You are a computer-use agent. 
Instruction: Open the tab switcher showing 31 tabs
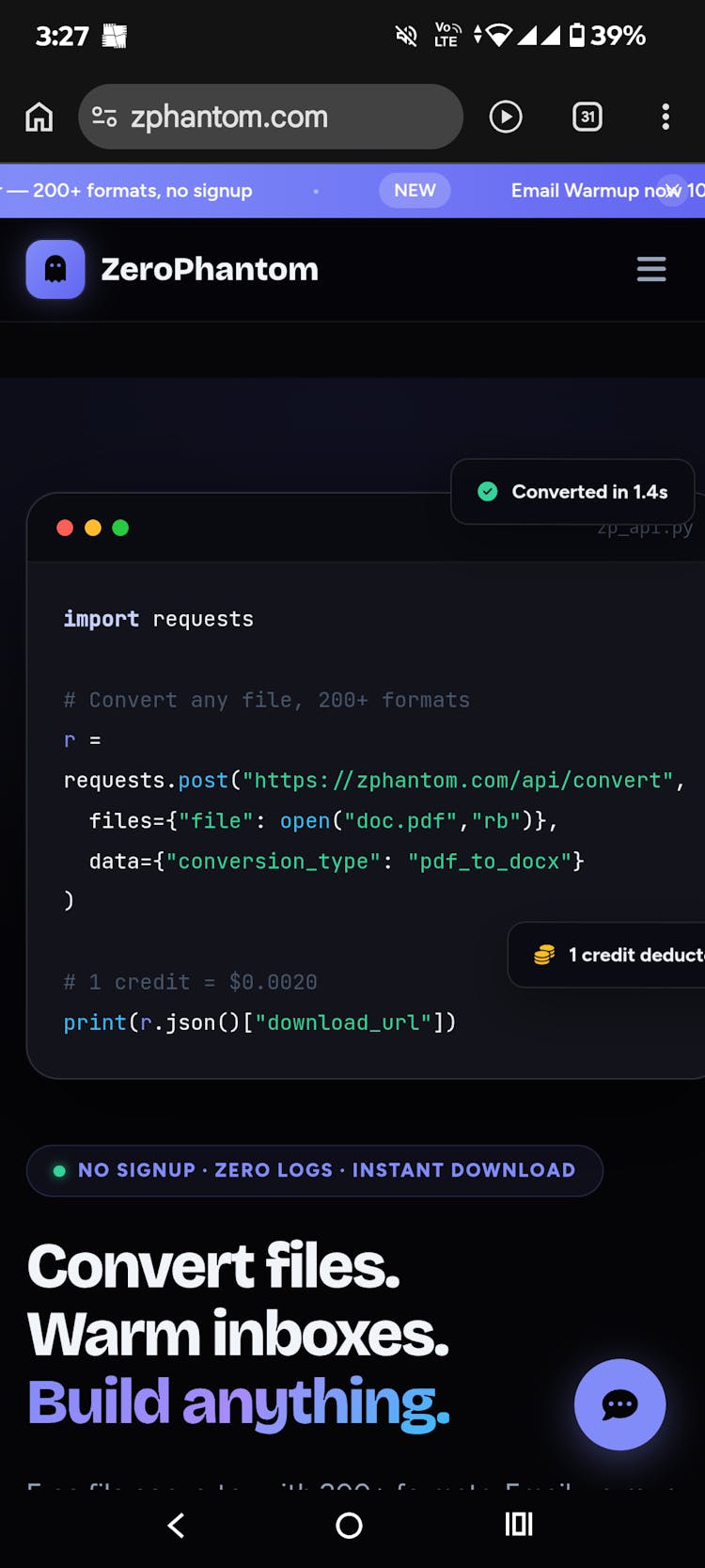[x=587, y=117]
